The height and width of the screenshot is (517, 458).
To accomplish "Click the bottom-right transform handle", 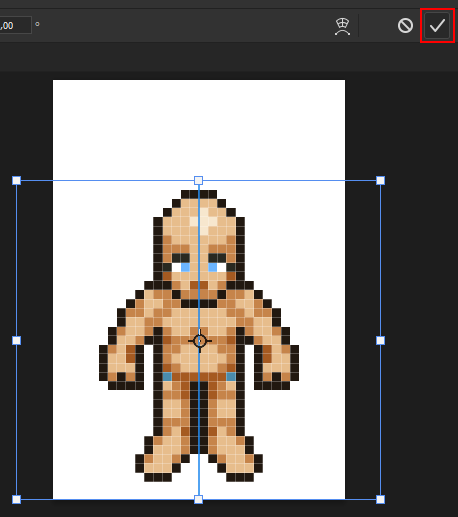I will click(x=380, y=499).
